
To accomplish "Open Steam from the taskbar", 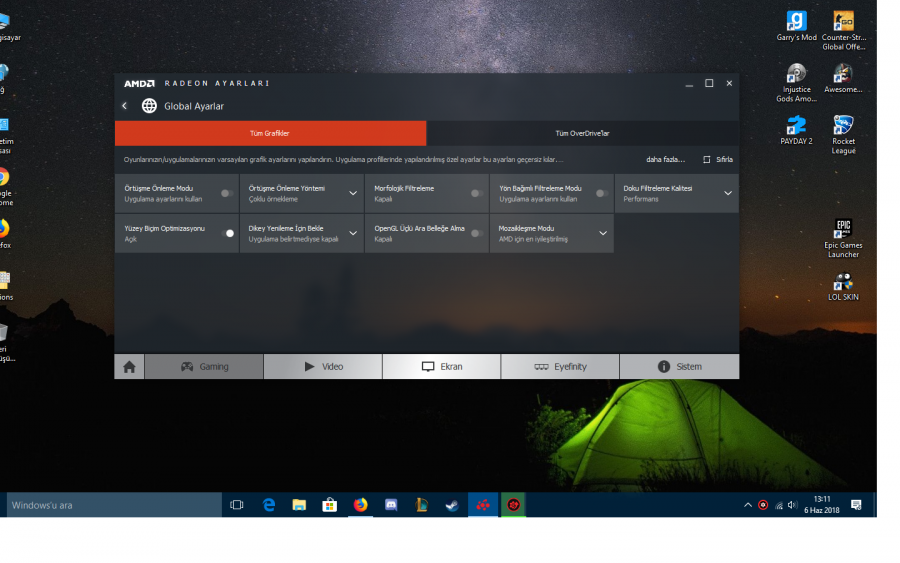I will [x=452, y=505].
